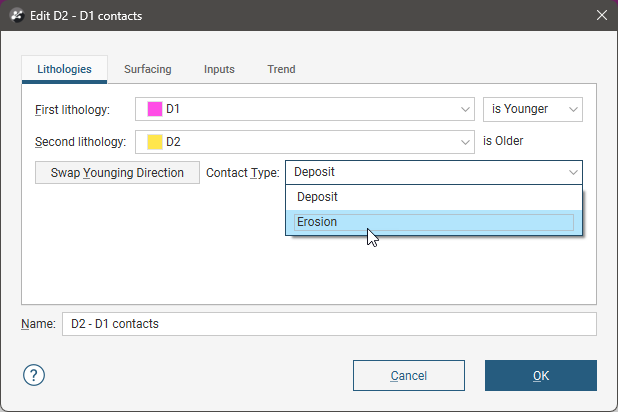618x412 pixels.
Task: Collapse the Contact Type combo box
Action: pyautogui.click(x=433, y=173)
